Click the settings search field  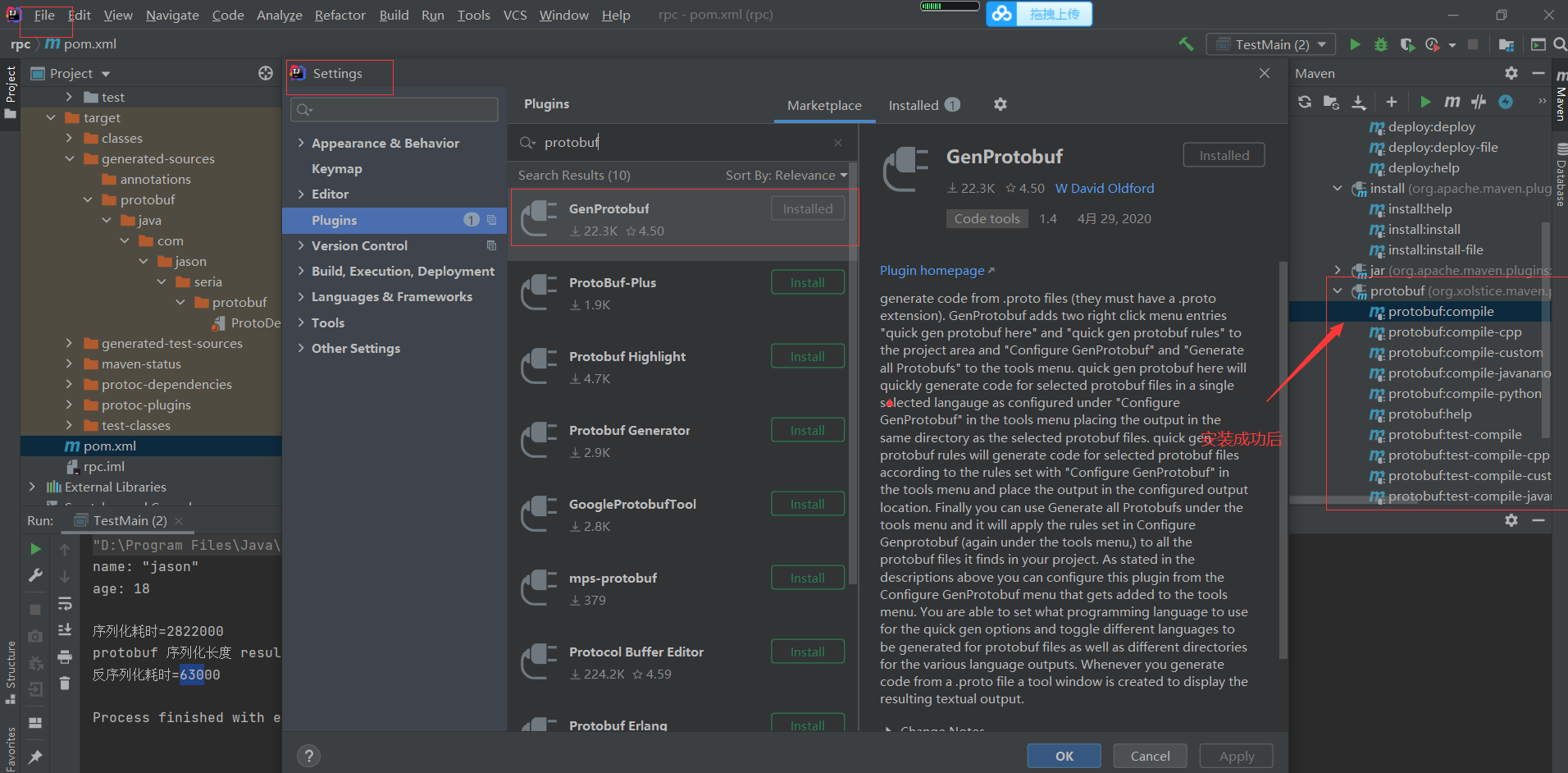pos(394,110)
